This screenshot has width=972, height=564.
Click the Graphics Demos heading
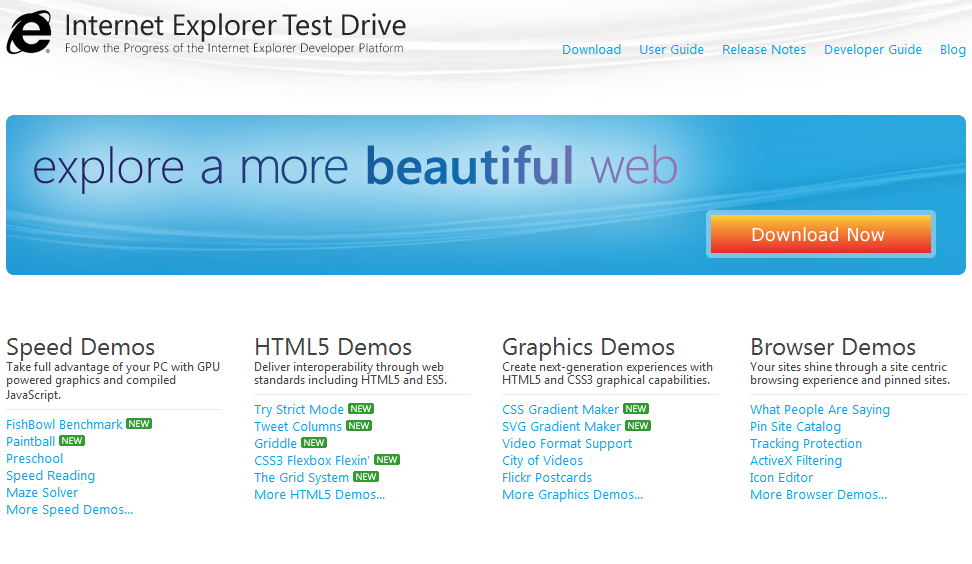[588, 347]
